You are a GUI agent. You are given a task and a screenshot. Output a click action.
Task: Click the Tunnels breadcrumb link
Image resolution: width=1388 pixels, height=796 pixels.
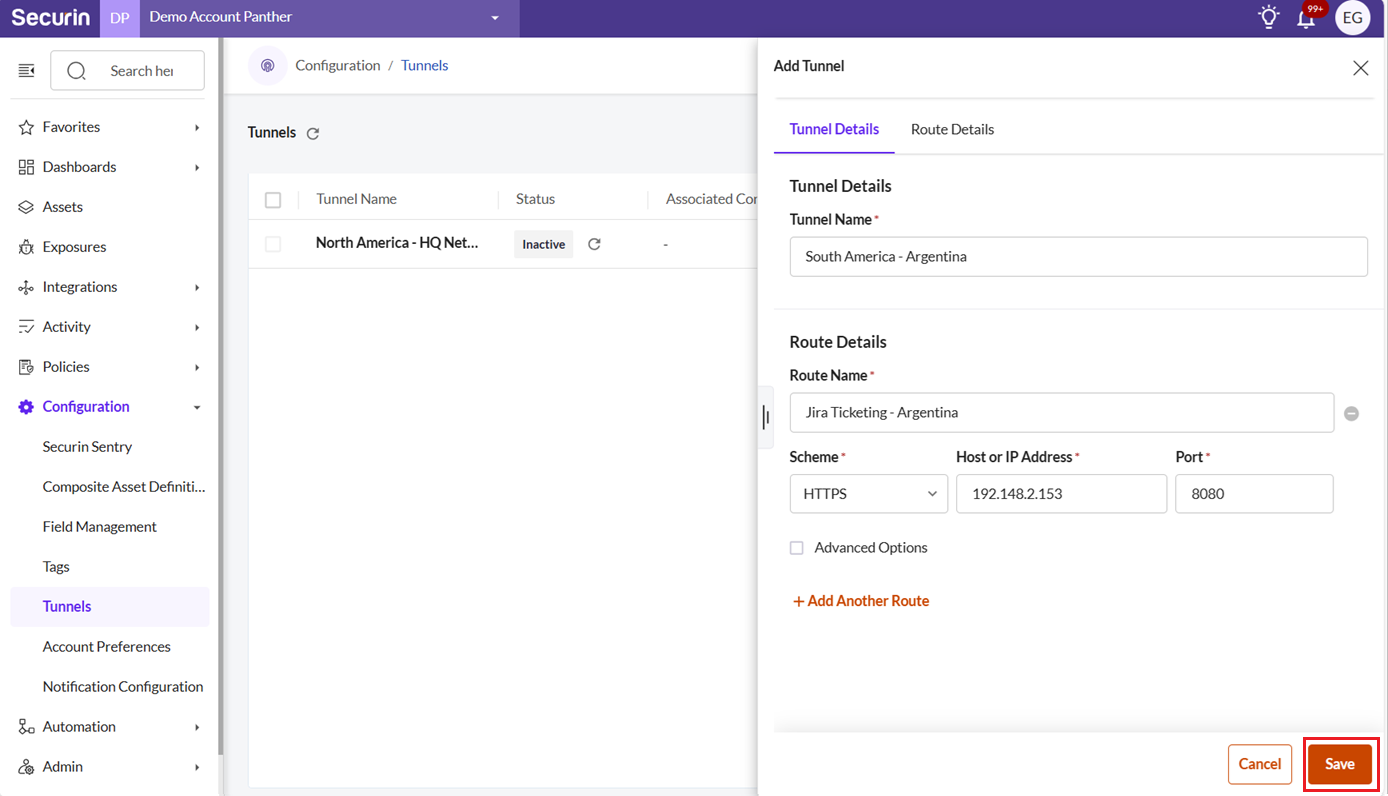[x=424, y=66]
